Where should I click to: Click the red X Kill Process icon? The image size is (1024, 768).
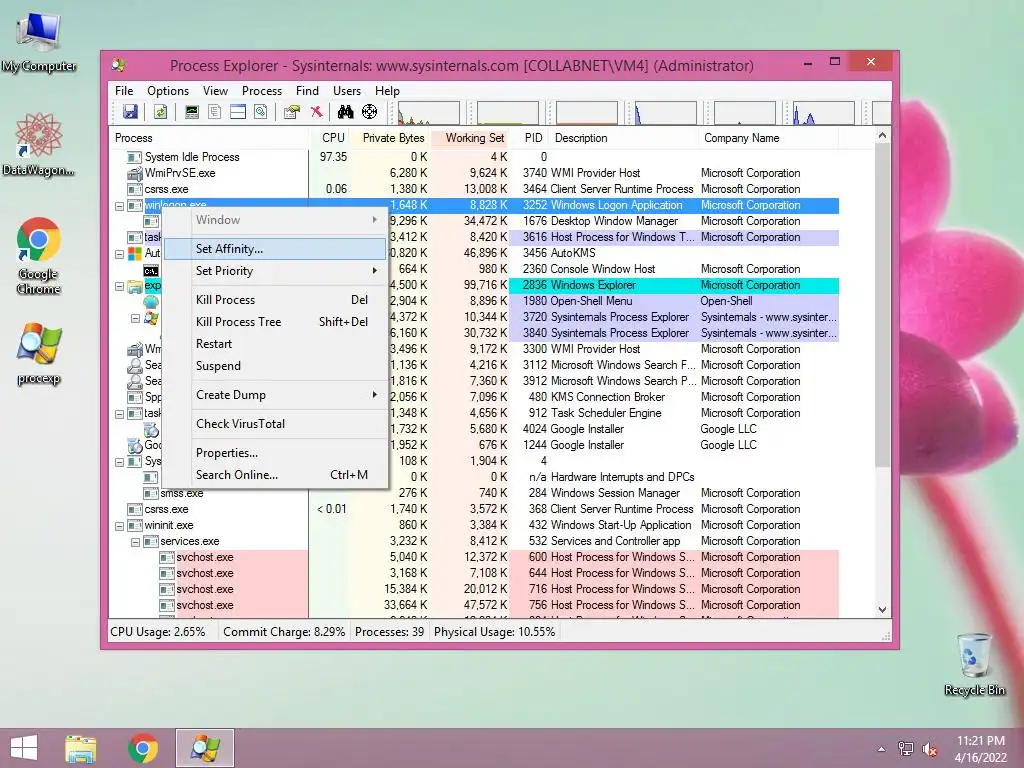point(316,112)
